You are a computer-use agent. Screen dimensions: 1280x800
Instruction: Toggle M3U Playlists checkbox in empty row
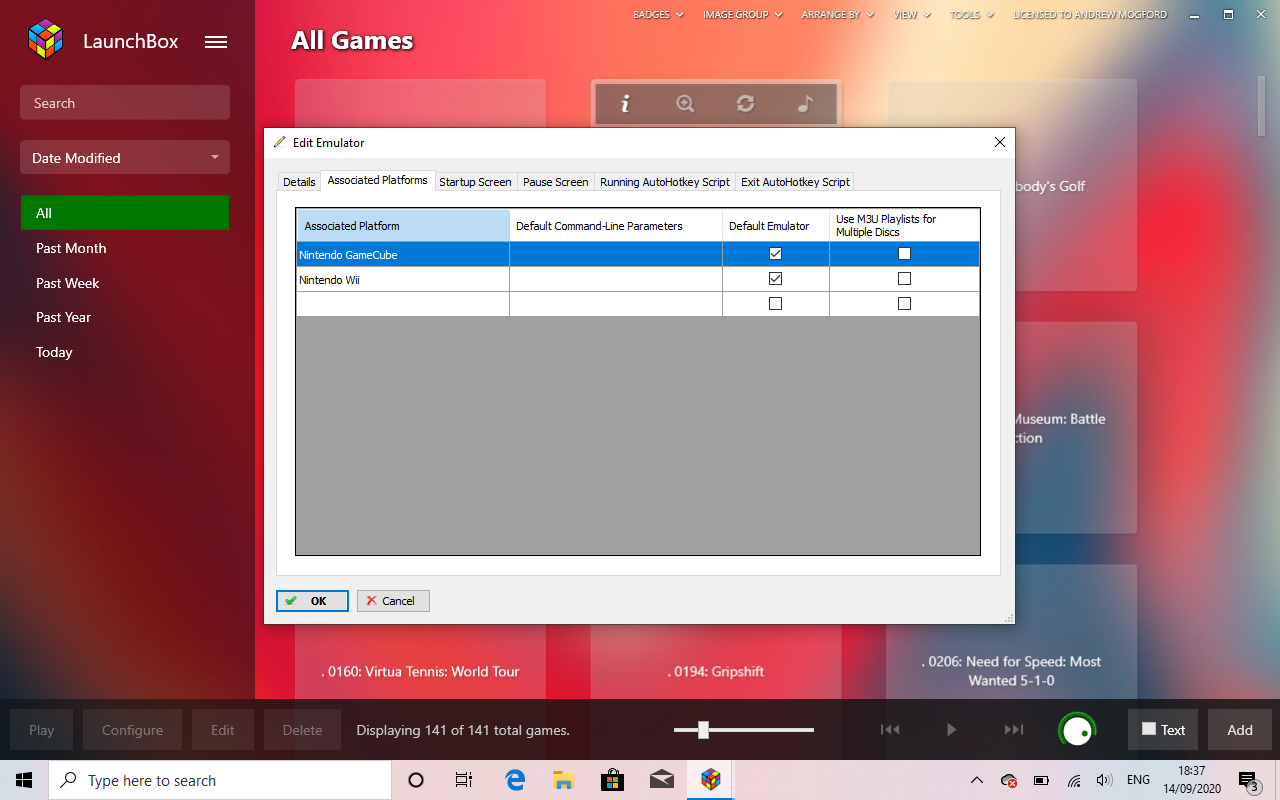click(904, 304)
